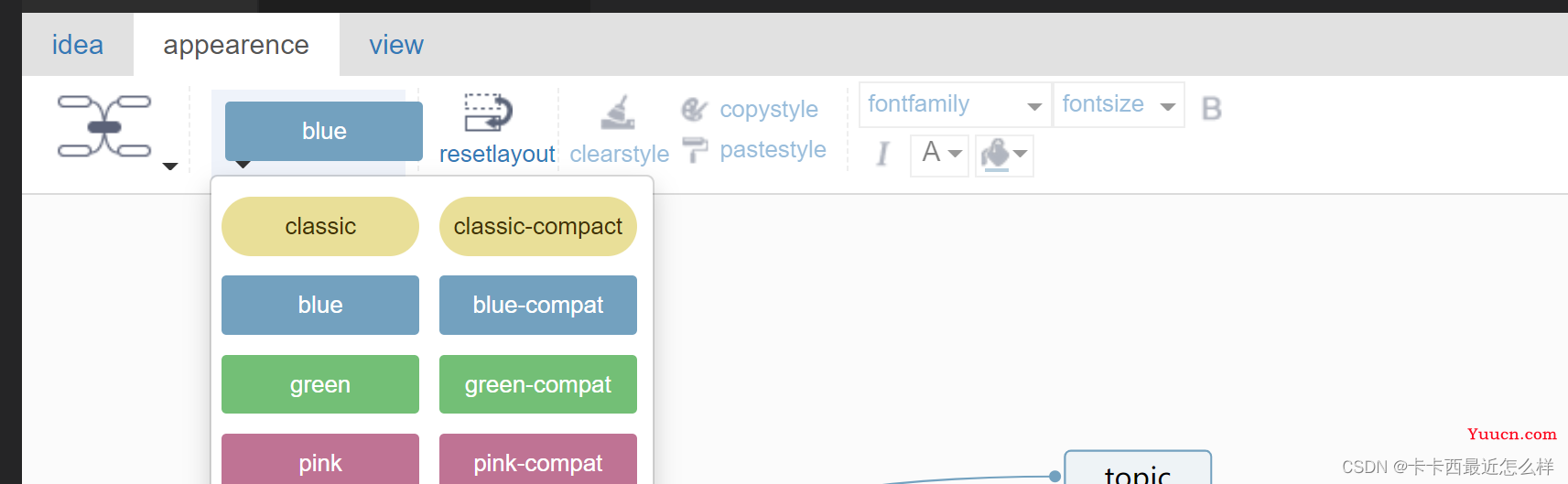Viewport: 1568px width, 484px height.
Task: Expand the fontsize dropdown
Action: pyautogui.click(x=1119, y=104)
